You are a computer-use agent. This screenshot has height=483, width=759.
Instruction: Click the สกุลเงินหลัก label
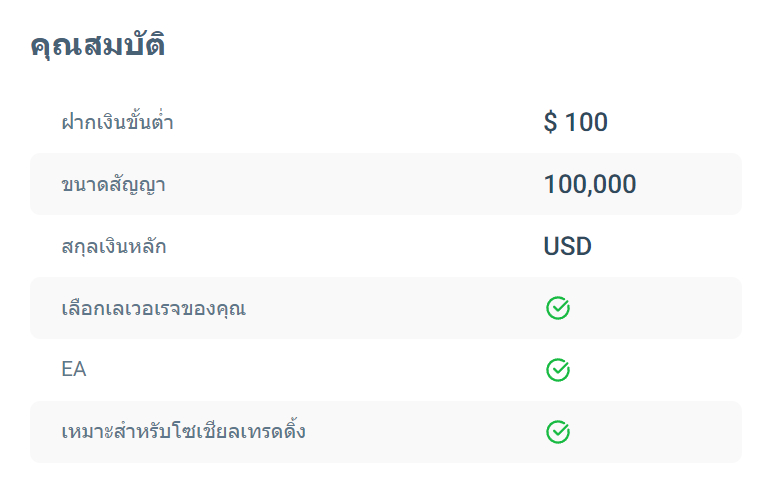pos(114,246)
